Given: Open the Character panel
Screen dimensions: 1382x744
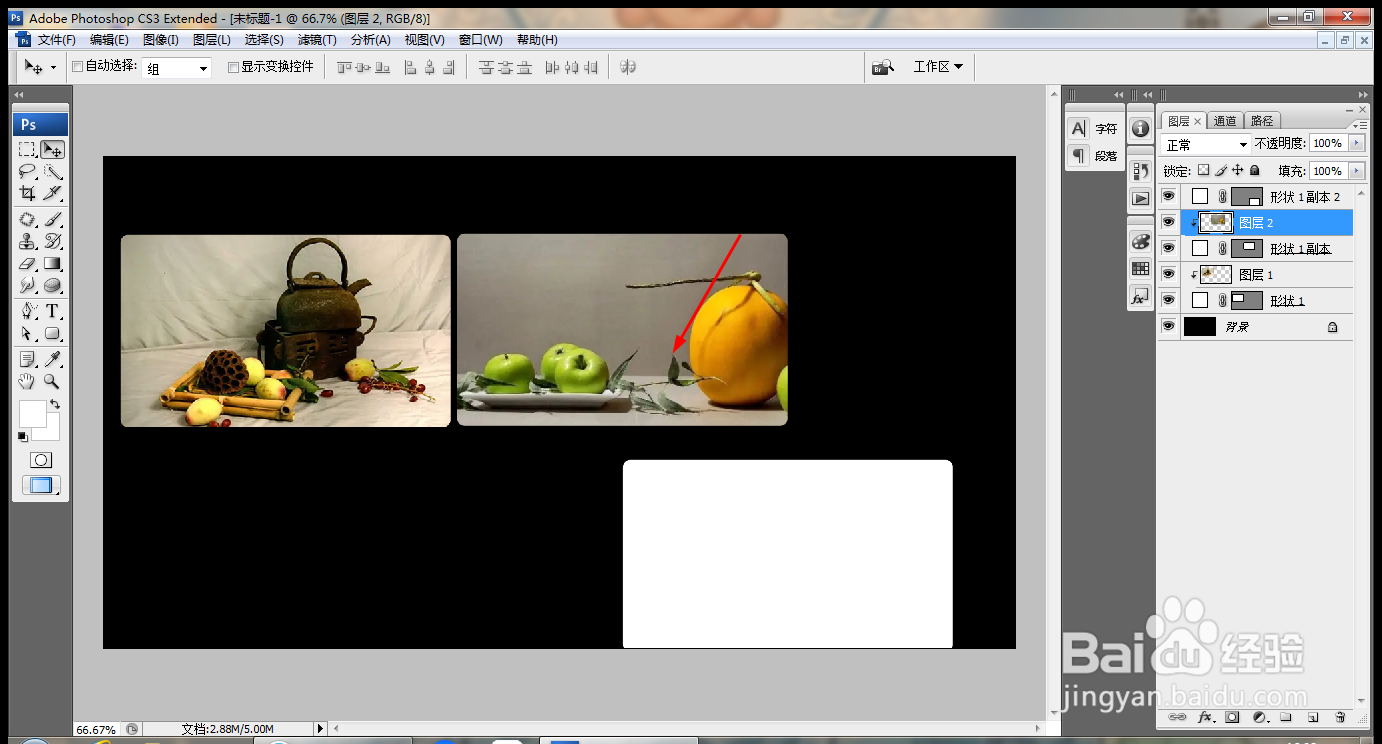Looking at the screenshot, I should coord(1094,128).
